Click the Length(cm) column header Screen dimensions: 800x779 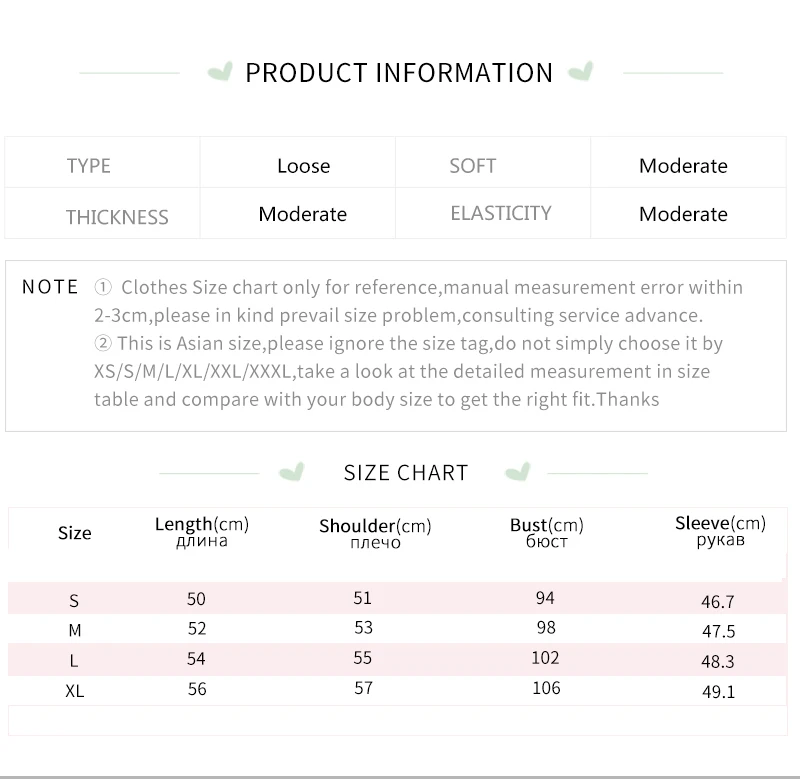tap(202, 532)
